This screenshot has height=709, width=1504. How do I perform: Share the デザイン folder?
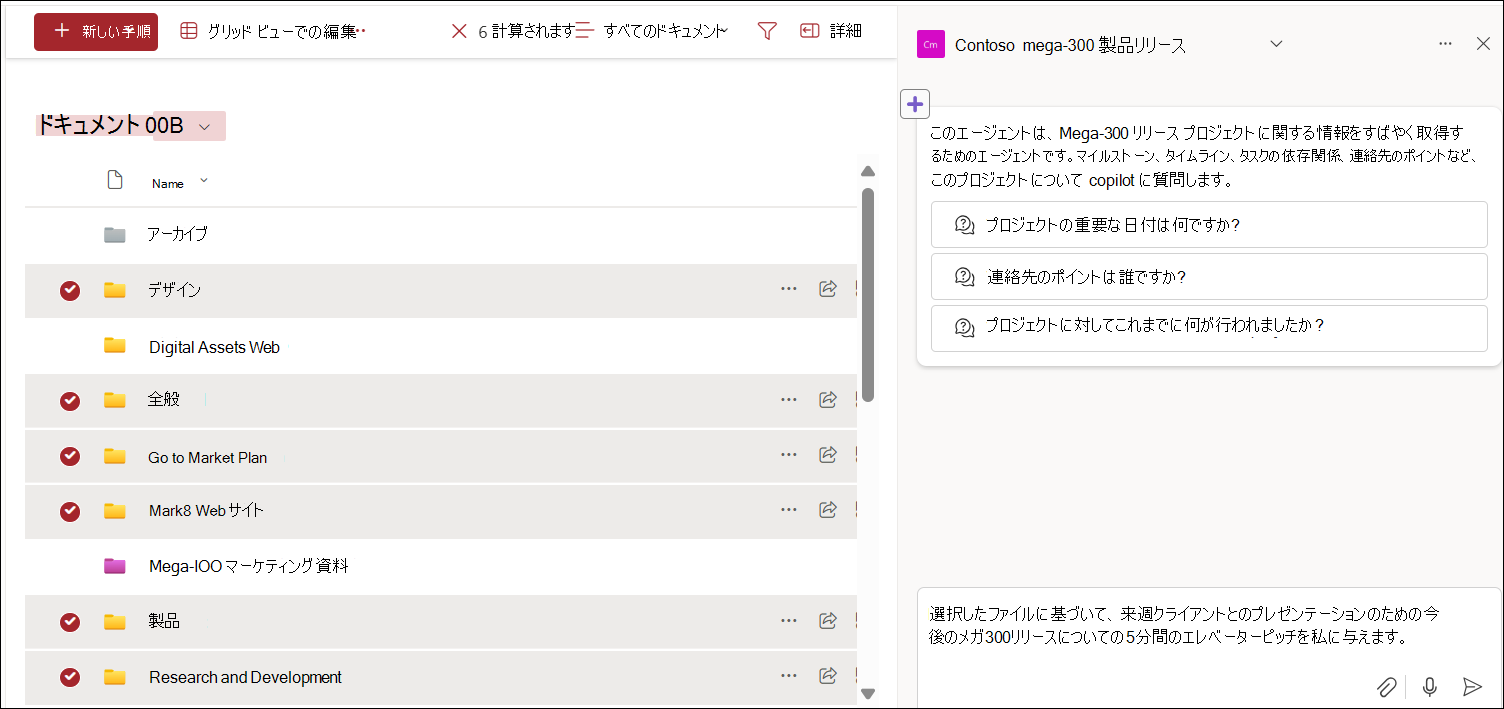click(828, 289)
